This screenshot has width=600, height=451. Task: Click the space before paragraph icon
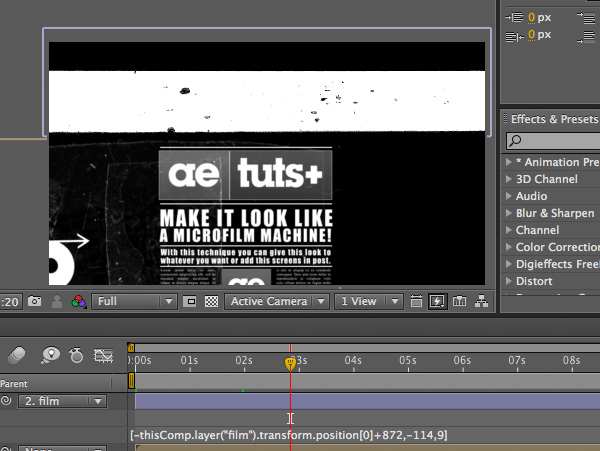click(x=585, y=18)
